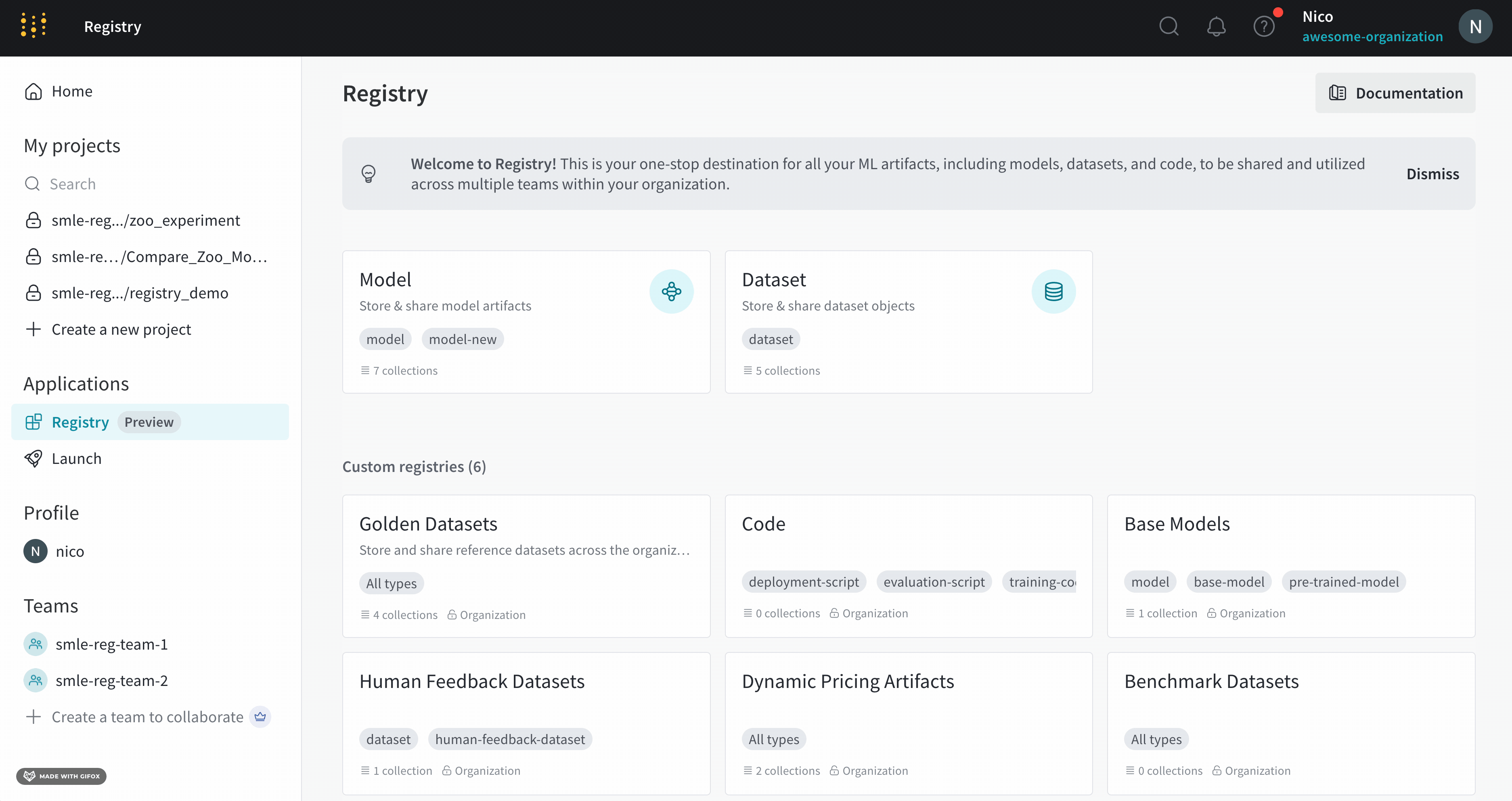Screen dimensions: 1512x801
Task: Open the nico profile entry under Profile
Action: pos(69,551)
